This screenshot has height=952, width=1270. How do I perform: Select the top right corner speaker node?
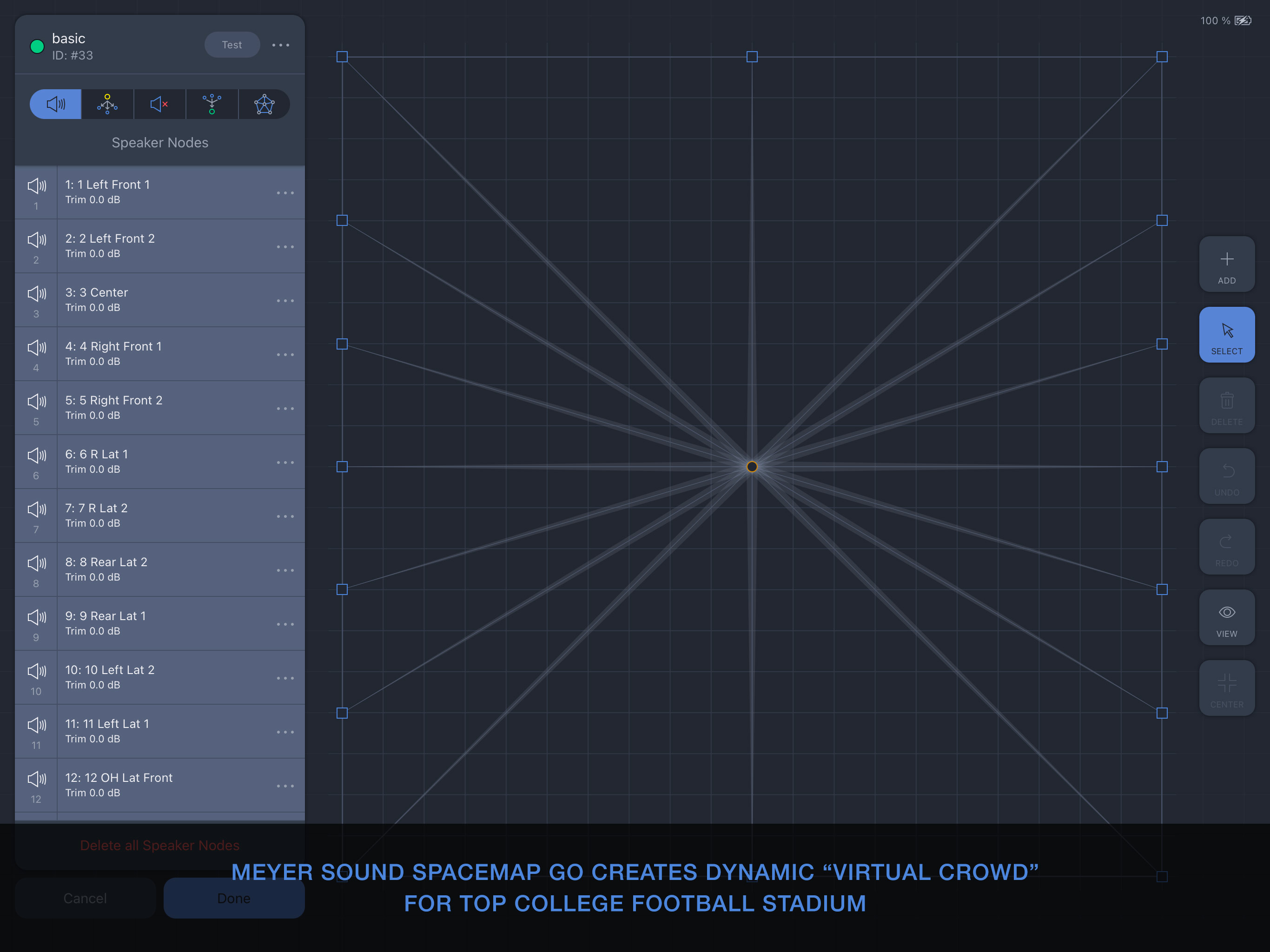[1162, 57]
